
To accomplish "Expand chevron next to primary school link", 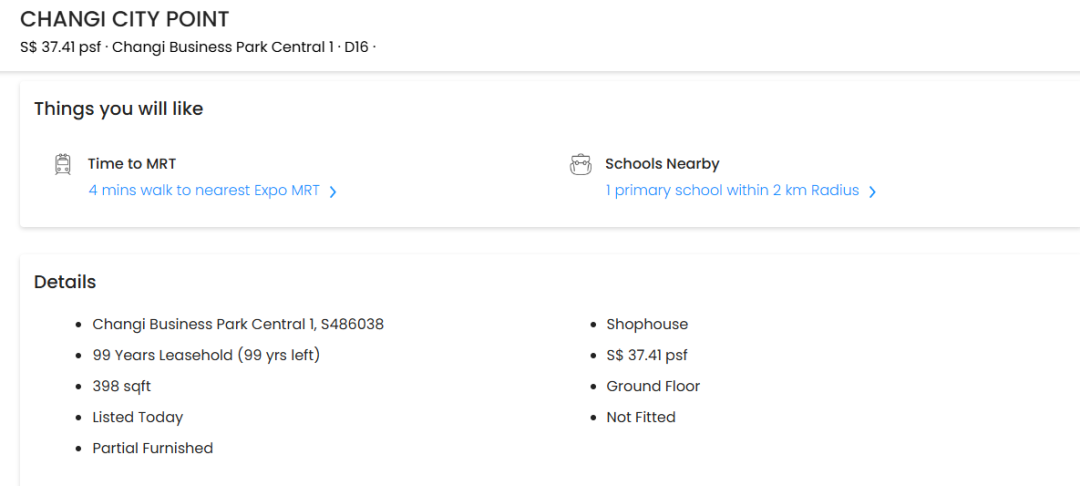I will tap(872, 192).
